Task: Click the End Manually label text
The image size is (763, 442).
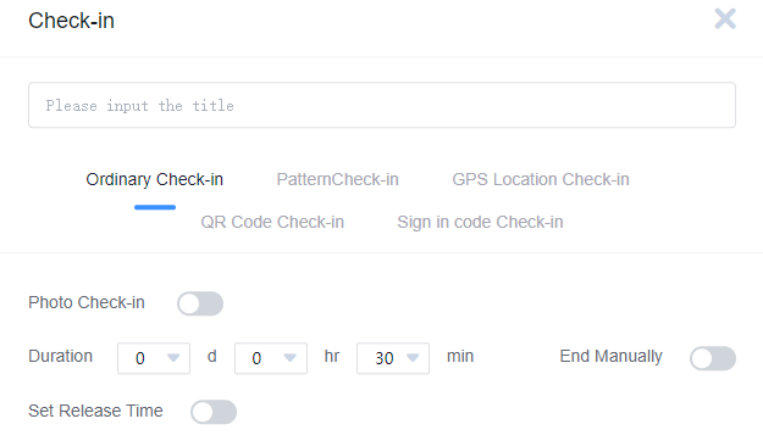Action: [611, 356]
